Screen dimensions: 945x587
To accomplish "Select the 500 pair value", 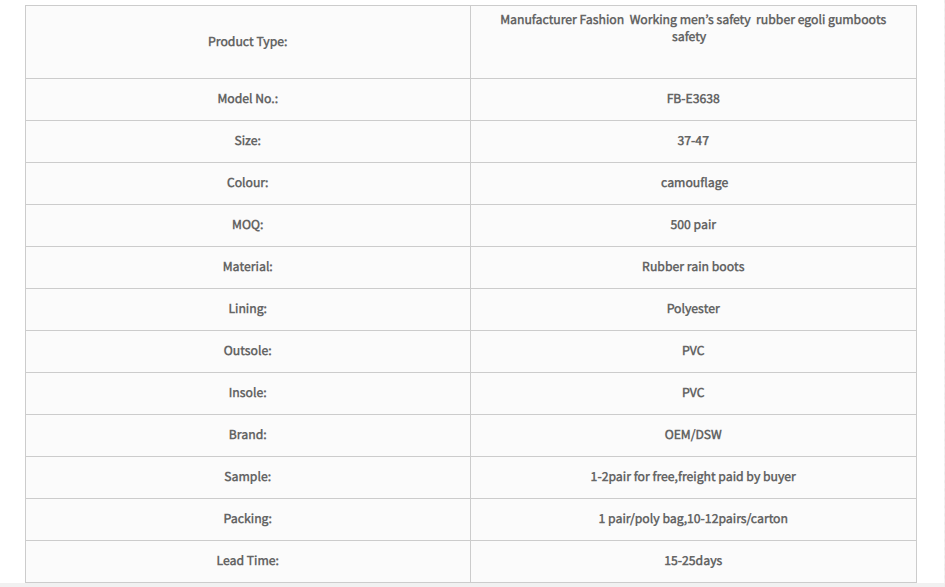I will (693, 225).
